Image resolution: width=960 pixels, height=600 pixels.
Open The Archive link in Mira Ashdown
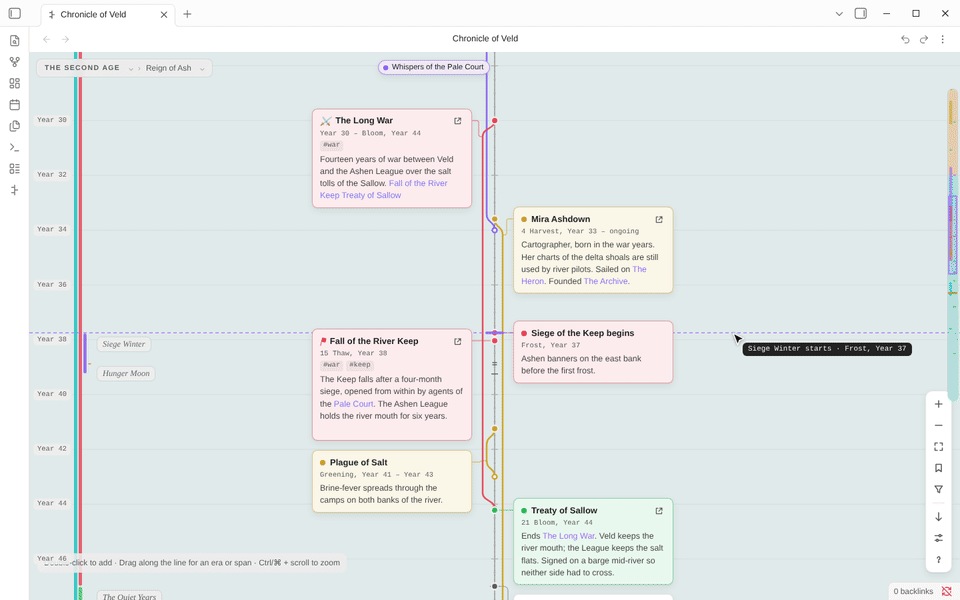(x=606, y=281)
